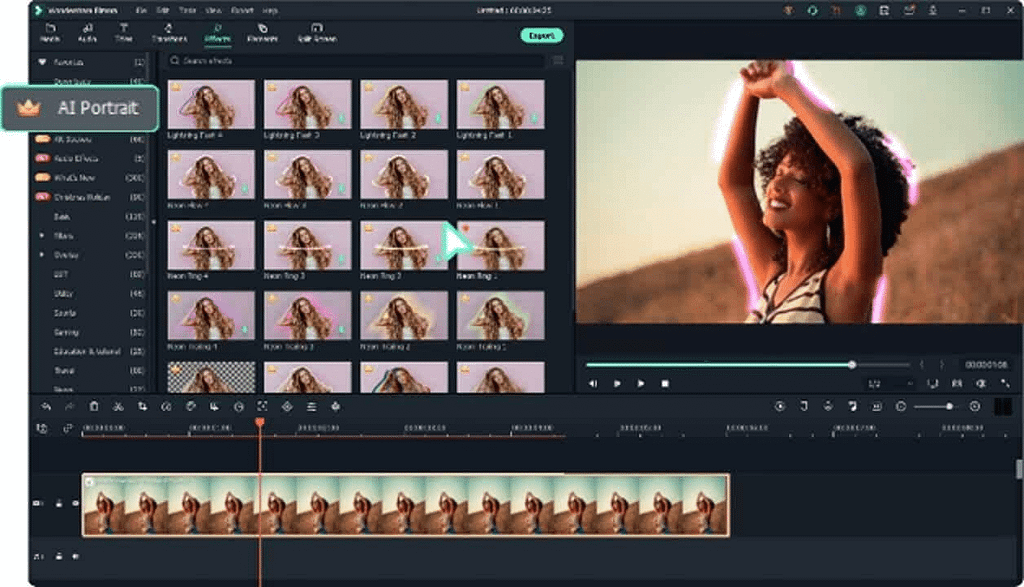Select the Lightning Flash 4 effect thumbnail
The image size is (1024, 587).
coord(211,104)
